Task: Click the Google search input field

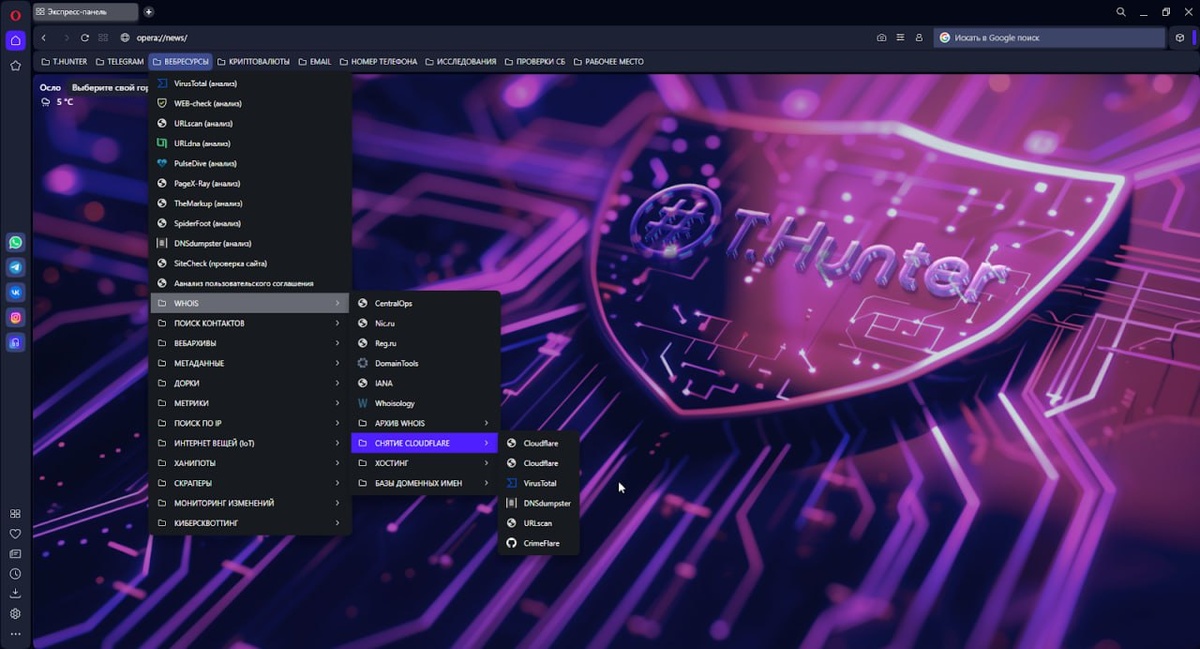Action: pyautogui.click(x=1050, y=38)
